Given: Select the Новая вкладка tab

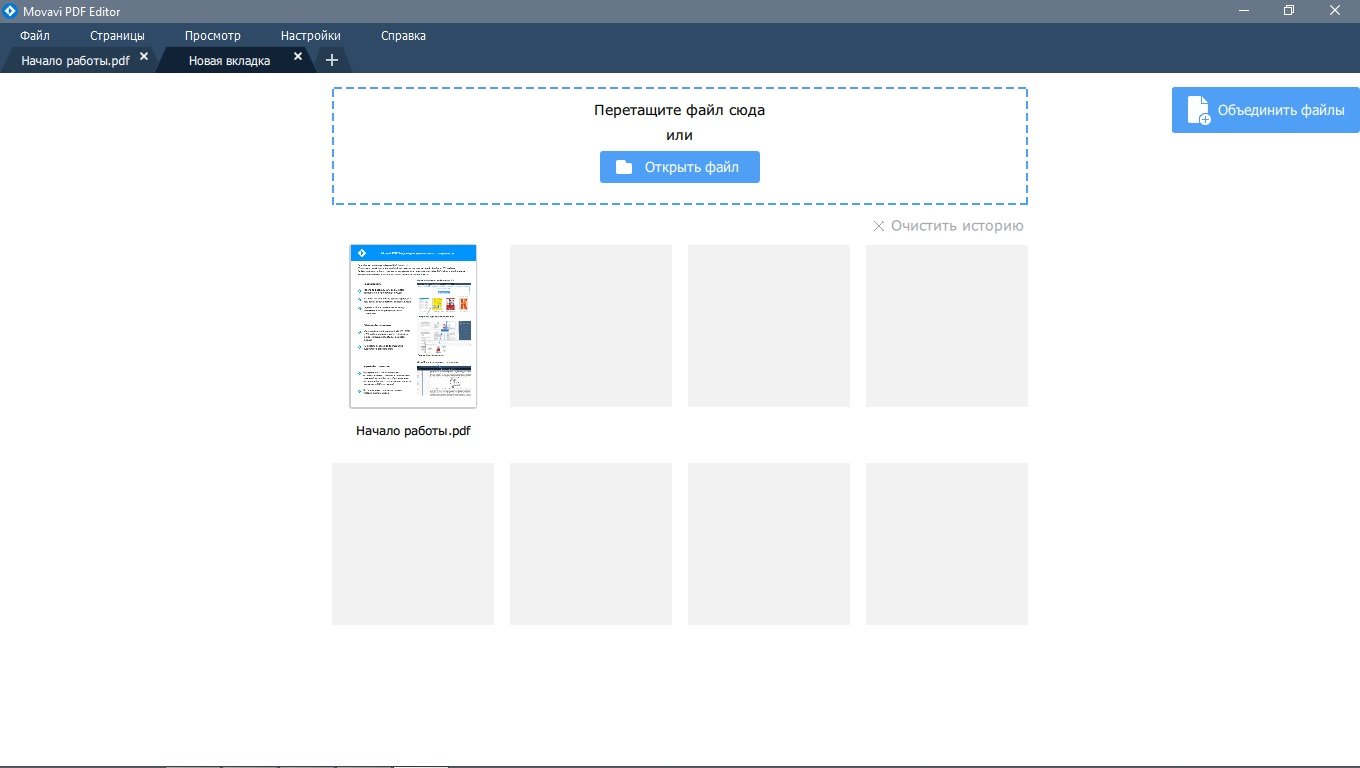Looking at the screenshot, I should click(x=229, y=60).
